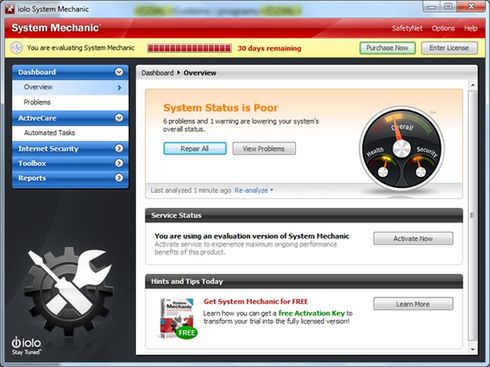Image resolution: width=490 pixels, height=367 pixels.
Task: Click the Activate Now button
Action: [x=413, y=239]
